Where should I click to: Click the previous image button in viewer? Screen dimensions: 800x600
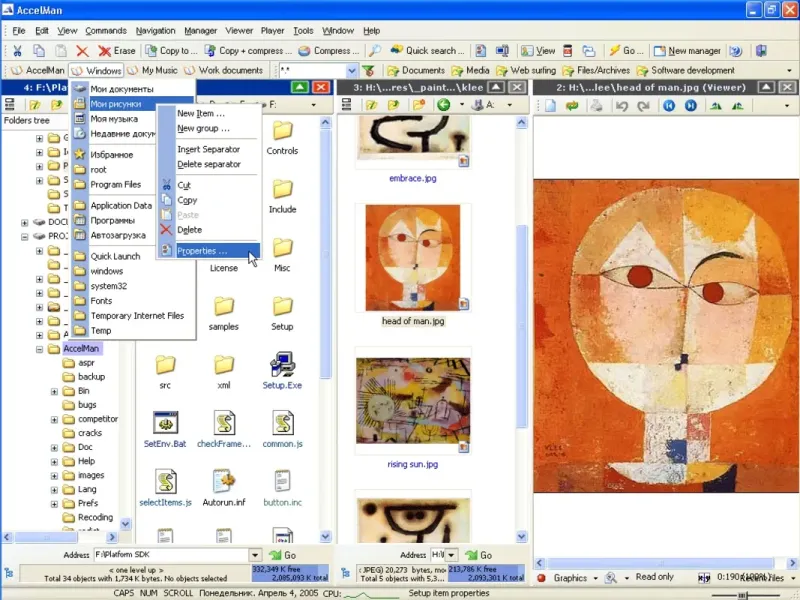tap(669, 106)
